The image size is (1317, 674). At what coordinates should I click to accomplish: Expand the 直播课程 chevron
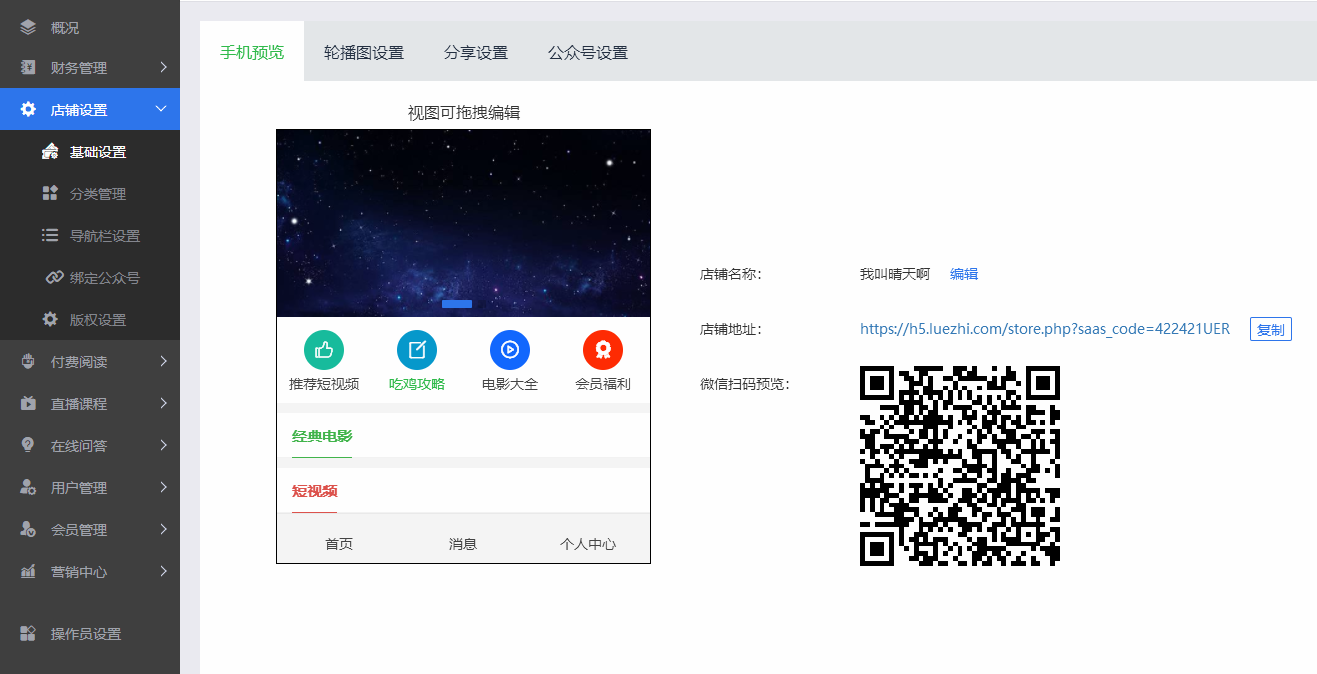point(163,404)
